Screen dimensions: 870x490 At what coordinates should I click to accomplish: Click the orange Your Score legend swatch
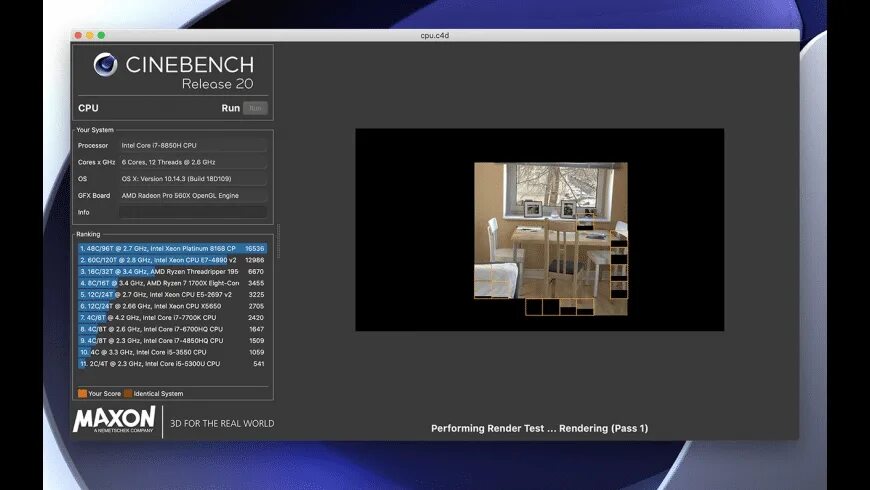[x=82, y=393]
